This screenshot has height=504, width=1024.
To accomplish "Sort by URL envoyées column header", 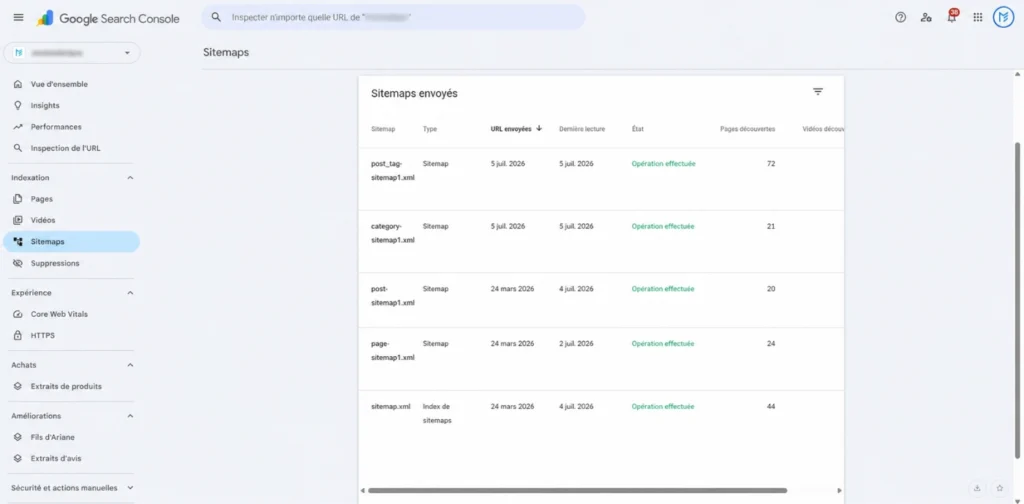I will click(511, 129).
